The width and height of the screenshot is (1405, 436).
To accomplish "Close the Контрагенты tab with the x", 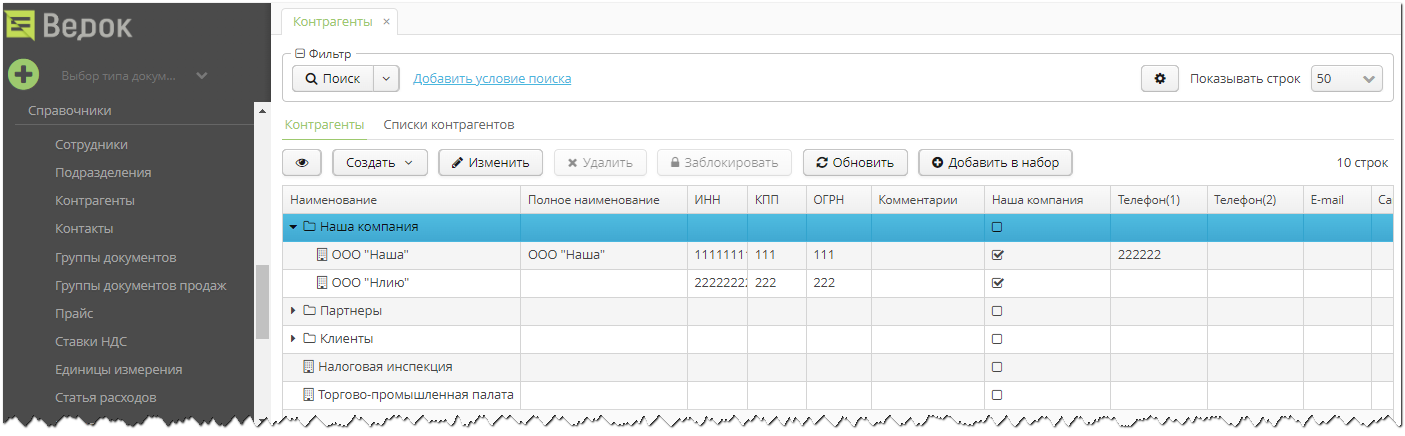I will click(x=387, y=21).
